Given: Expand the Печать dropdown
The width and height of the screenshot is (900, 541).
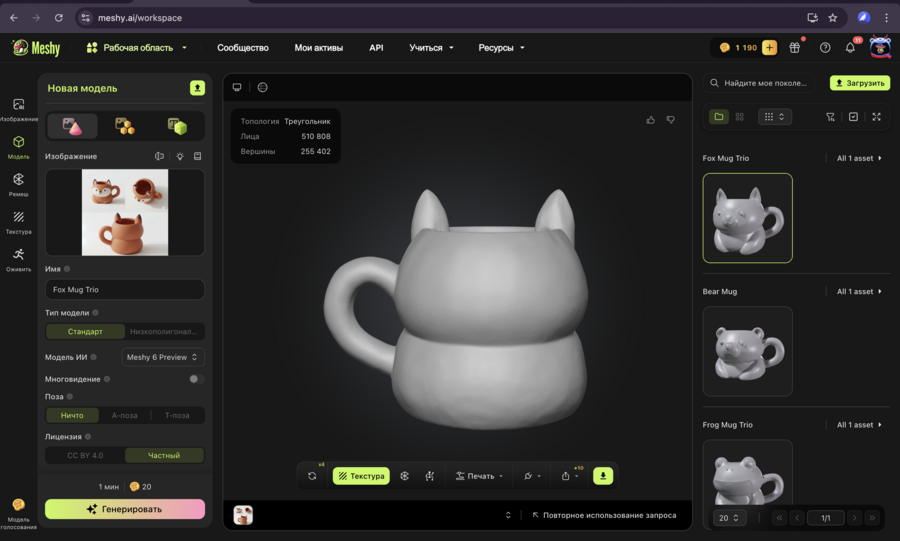Looking at the screenshot, I should 479,476.
